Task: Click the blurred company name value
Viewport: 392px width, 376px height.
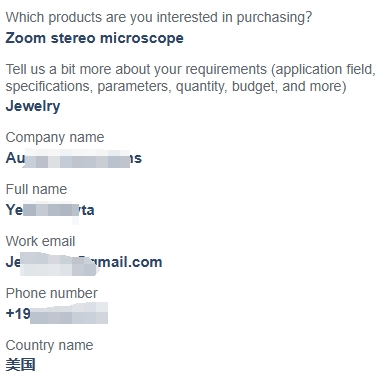Action: click(x=74, y=158)
